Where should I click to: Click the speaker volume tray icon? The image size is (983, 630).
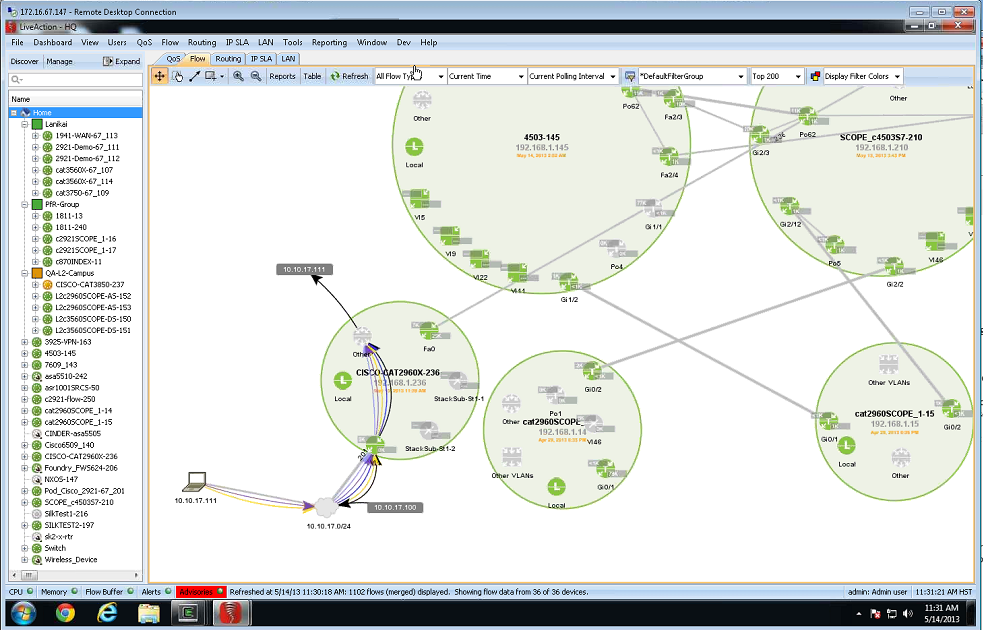click(x=908, y=613)
